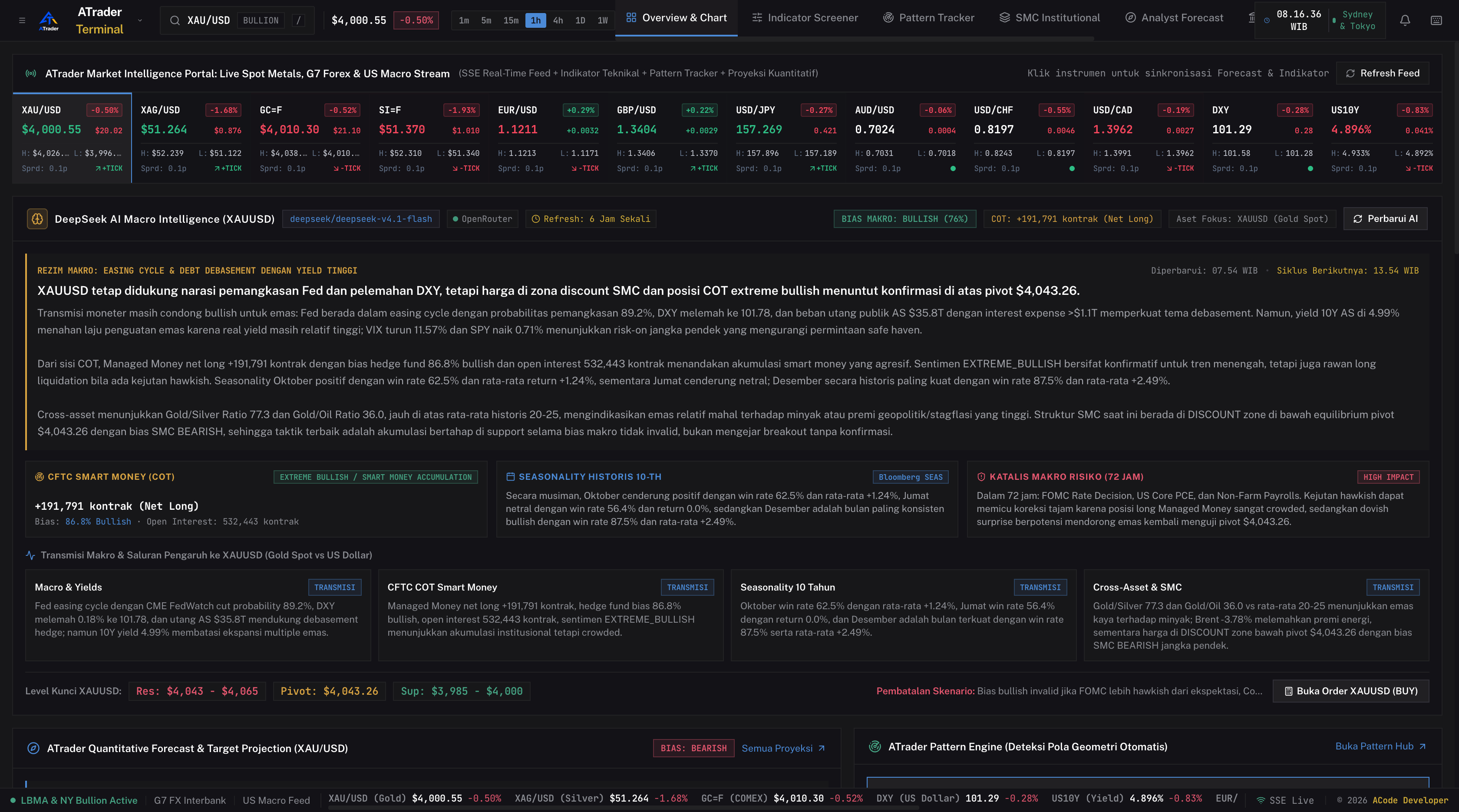
Task: Select the GC=F instrument card
Action: tap(310, 138)
